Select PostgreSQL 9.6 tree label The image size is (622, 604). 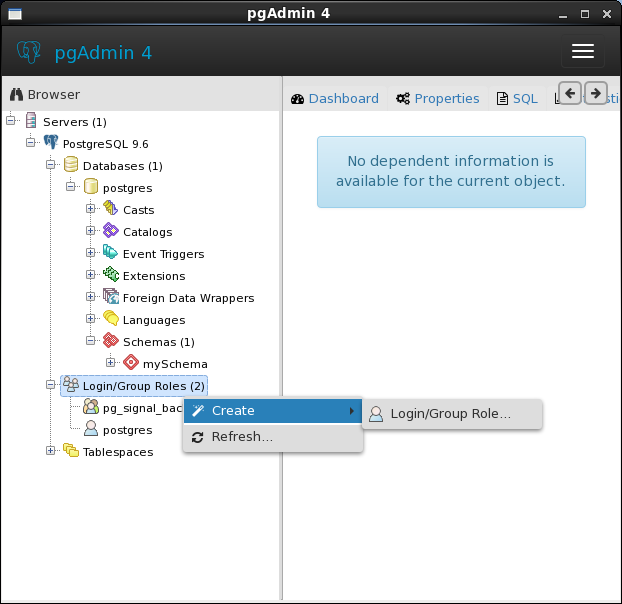coord(106,144)
